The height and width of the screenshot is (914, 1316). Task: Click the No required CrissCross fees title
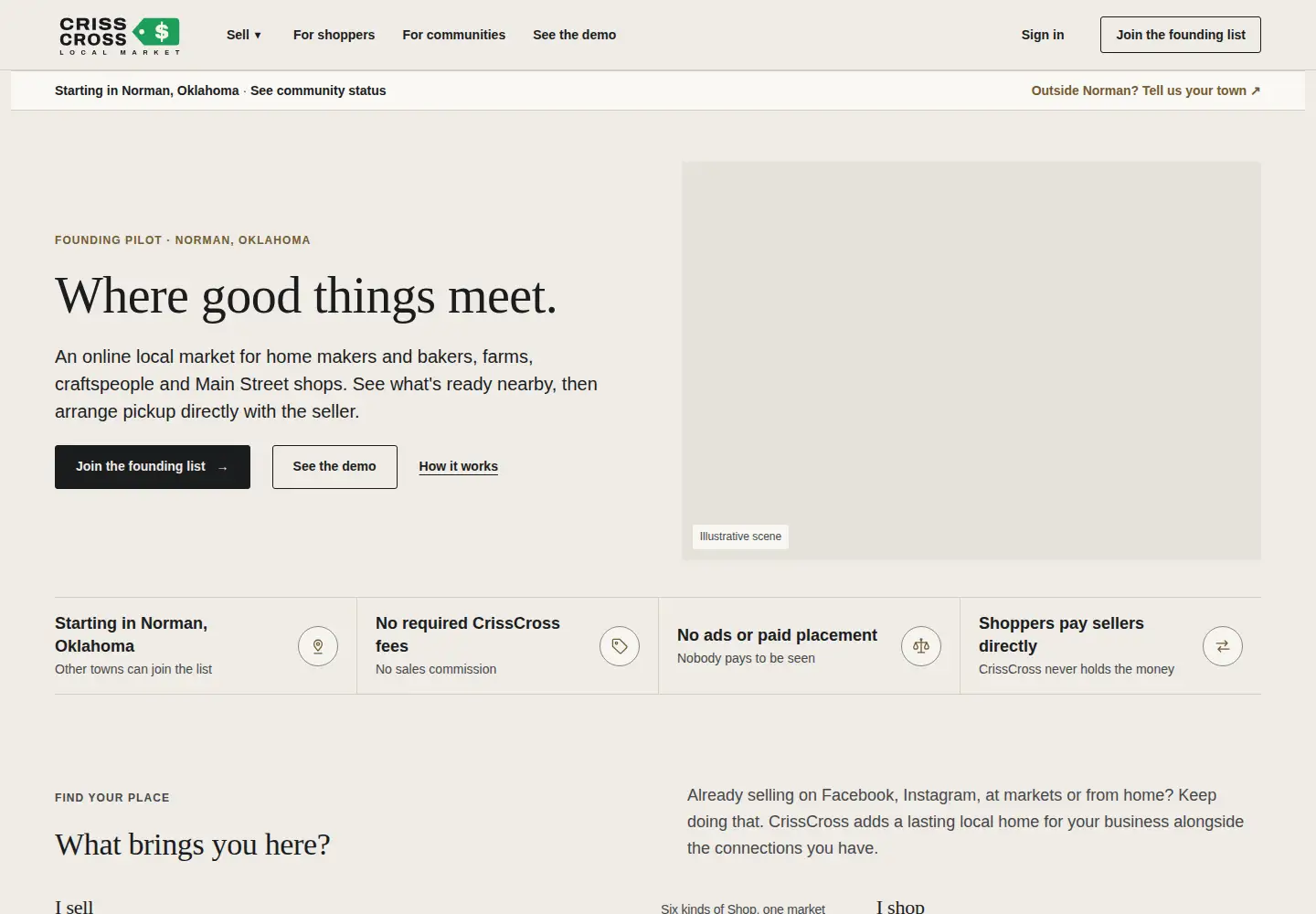(x=468, y=634)
